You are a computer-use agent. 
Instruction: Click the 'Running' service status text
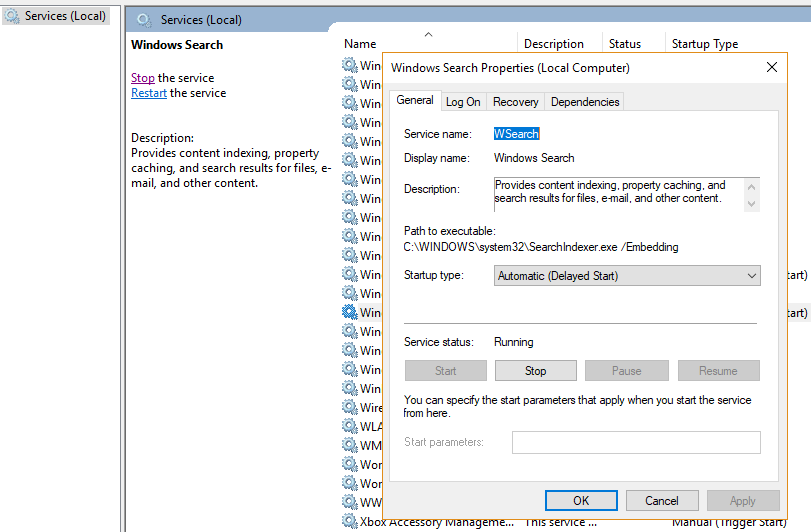(x=513, y=342)
